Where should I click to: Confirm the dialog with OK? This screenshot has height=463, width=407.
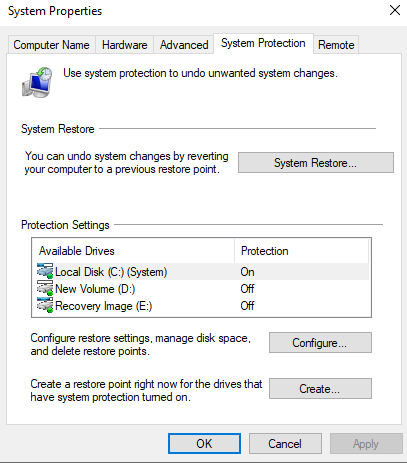(x=204, y=444)
